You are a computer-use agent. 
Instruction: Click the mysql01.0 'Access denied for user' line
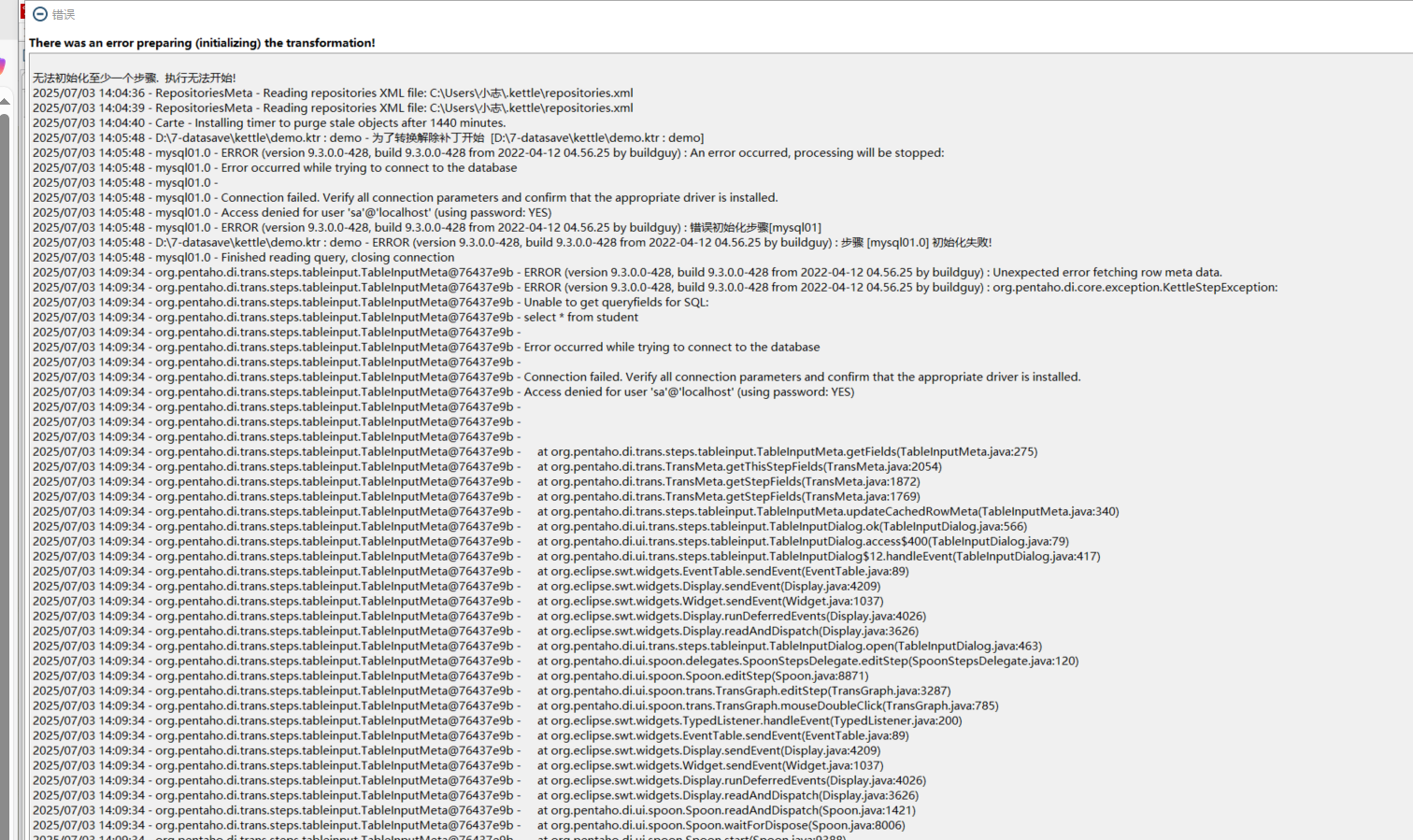tap(293, 212)
